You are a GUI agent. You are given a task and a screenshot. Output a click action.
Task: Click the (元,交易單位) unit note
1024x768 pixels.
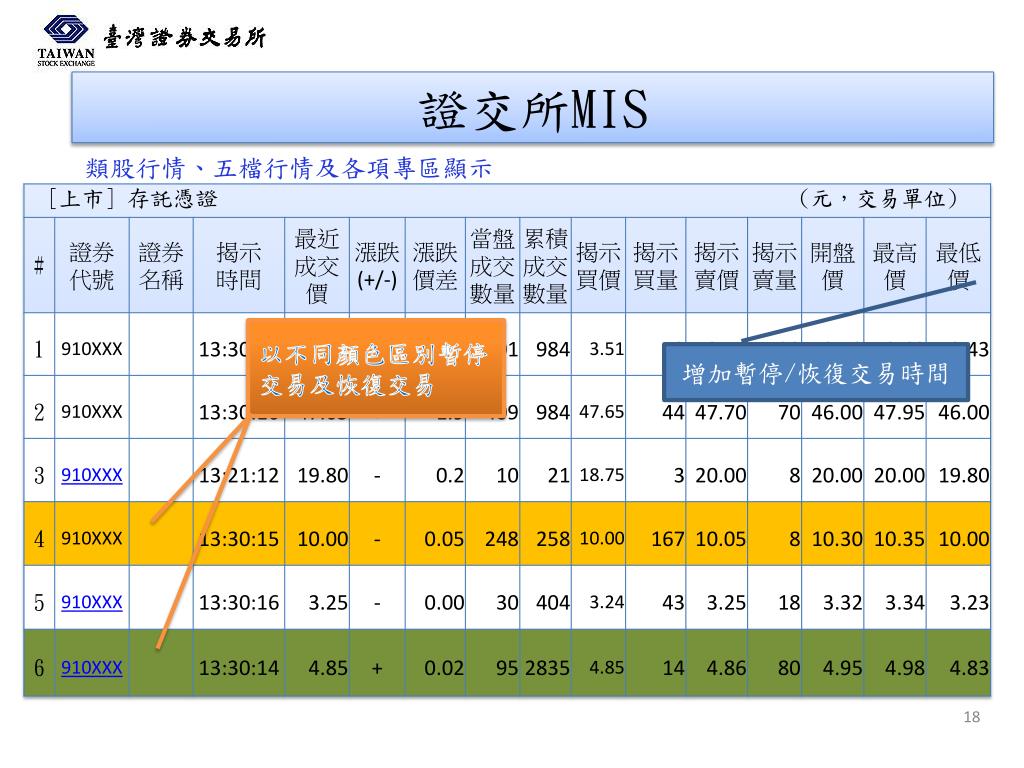878,199
